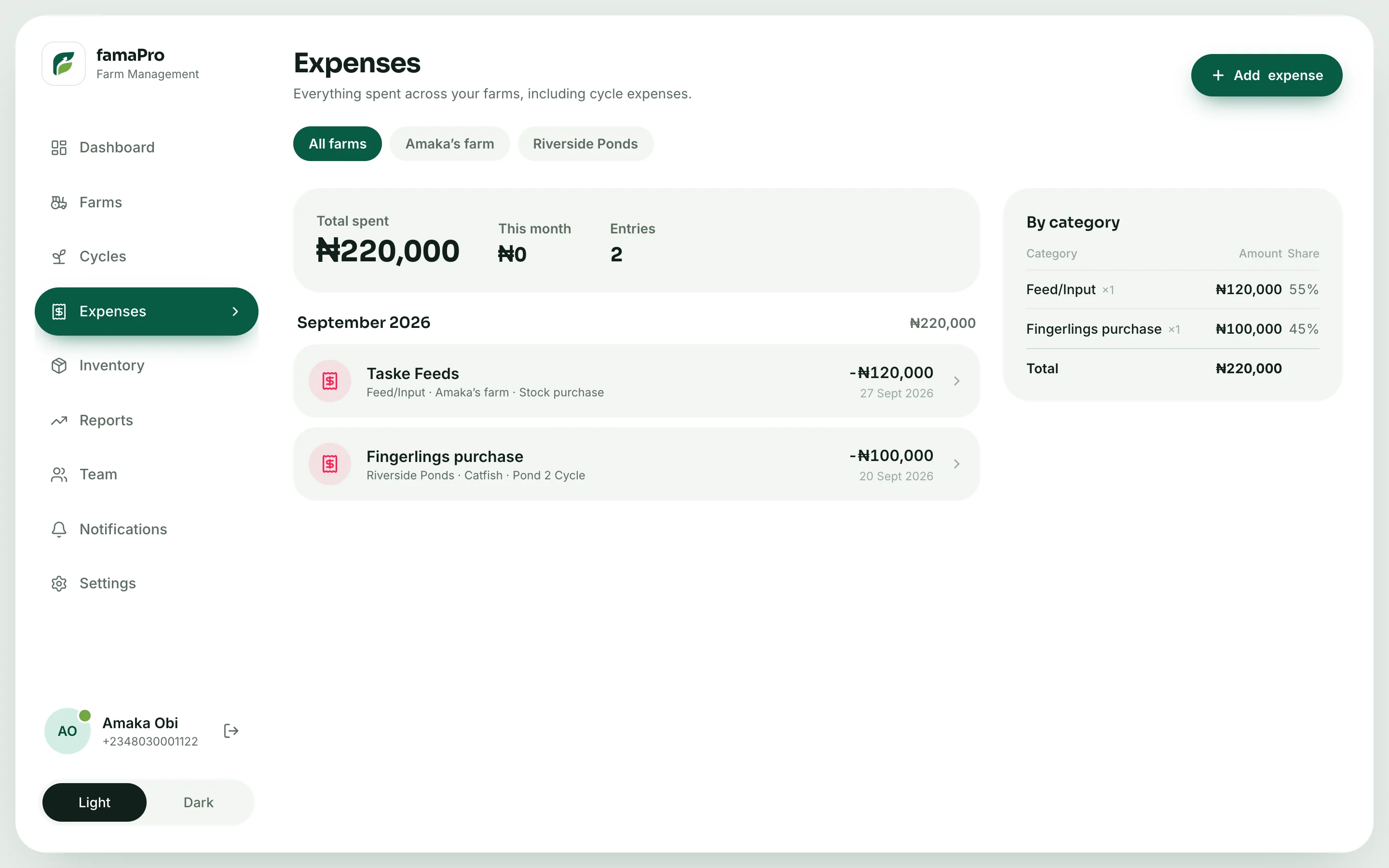1389x868 pixels.
Task: Filter by Amaka's farm tab
Action: coord(449,144)
